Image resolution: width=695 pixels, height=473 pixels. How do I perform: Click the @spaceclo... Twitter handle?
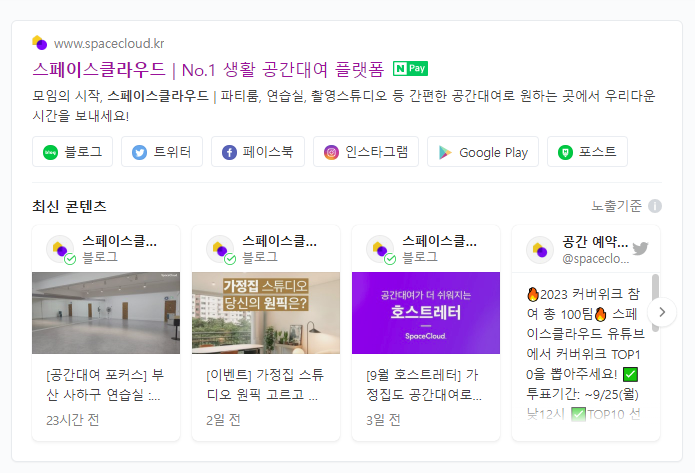[595, 258]
